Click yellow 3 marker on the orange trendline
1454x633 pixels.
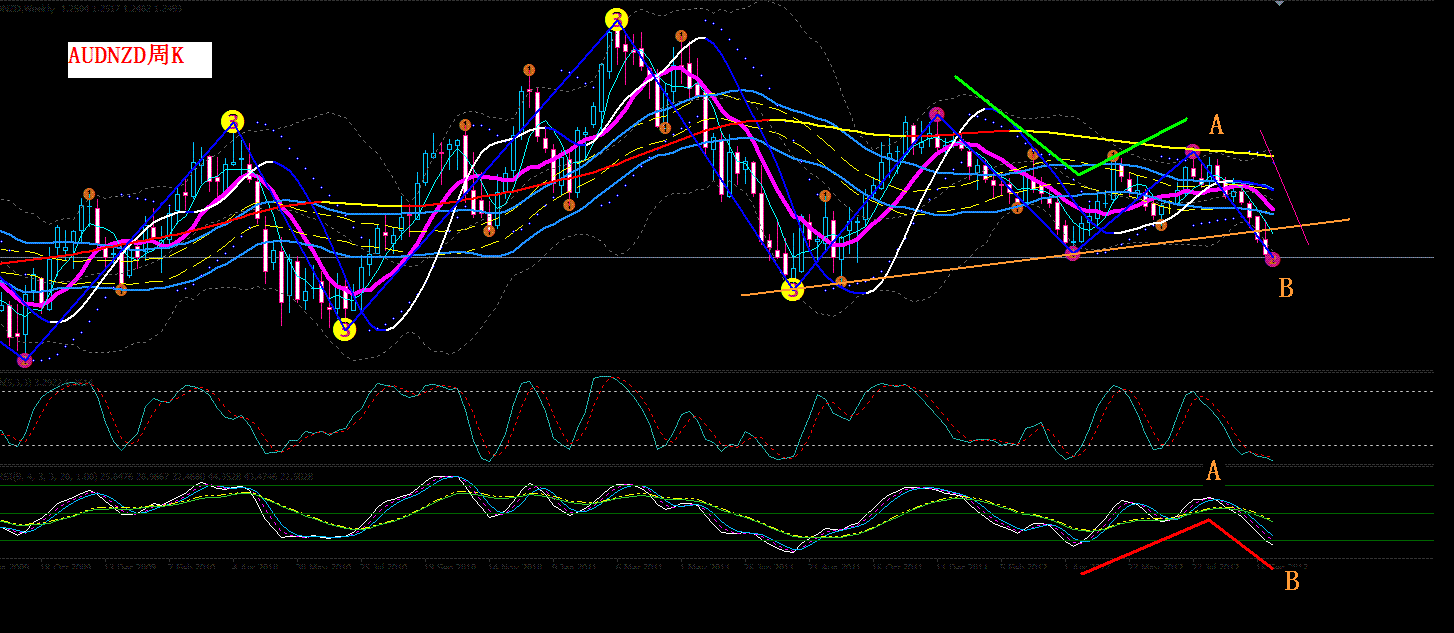coord(792,291)
